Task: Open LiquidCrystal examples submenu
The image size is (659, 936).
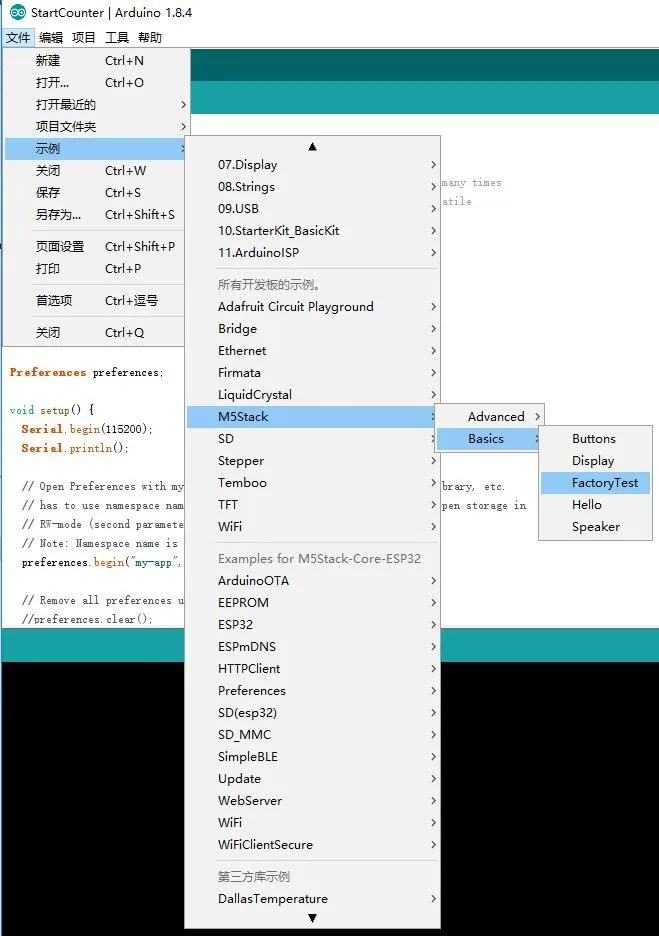Action: click(x=312, y=395)
